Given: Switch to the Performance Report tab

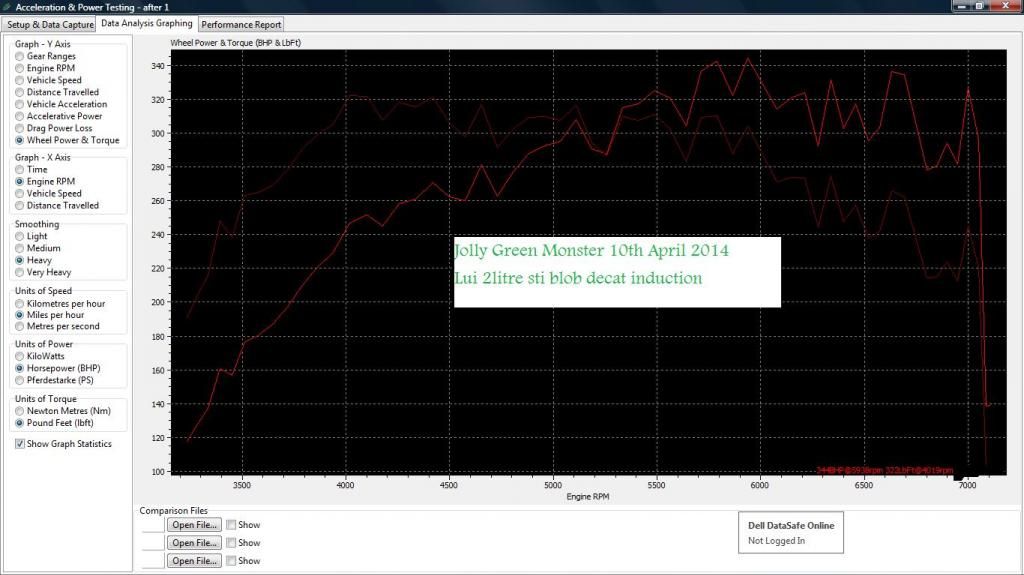Looking at the screenshot, I should (241, 24).
